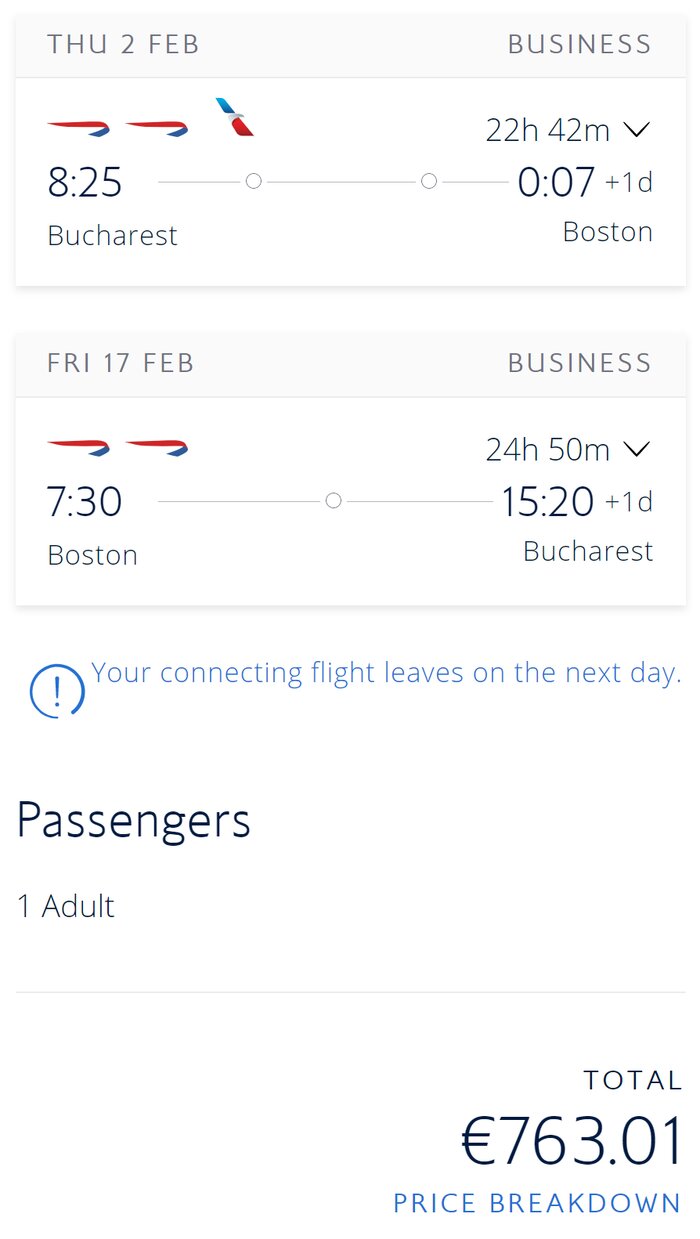Image resolution: width=700 pixels, height=1239 pixels.
Task: Expand the 24h 50m flight details chevron
Action: click(x=637, y=450)
